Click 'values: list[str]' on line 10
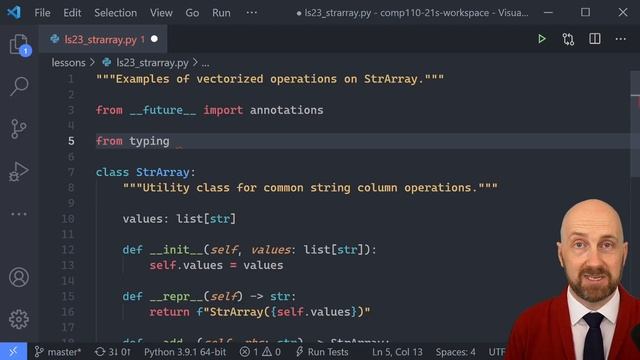The height and width of the screenshot is (360, 640). point(179,219)
